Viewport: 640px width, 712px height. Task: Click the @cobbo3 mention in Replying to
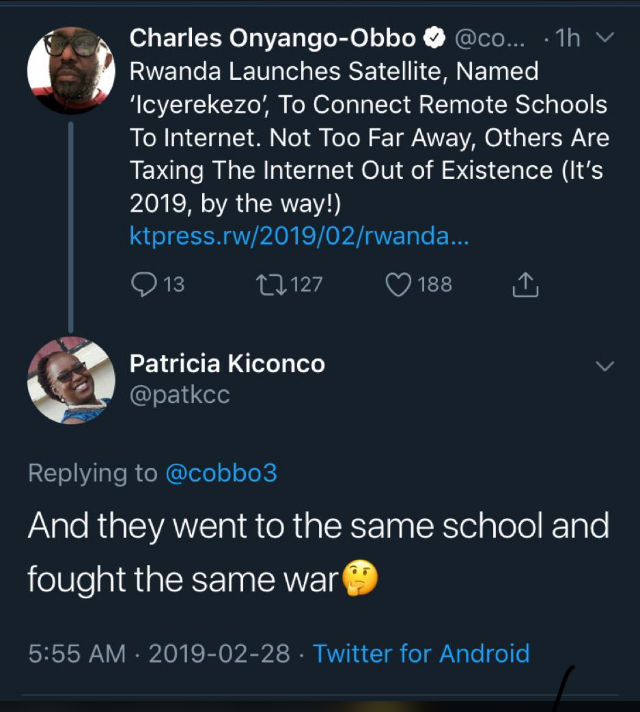click(x=220, y=472)
